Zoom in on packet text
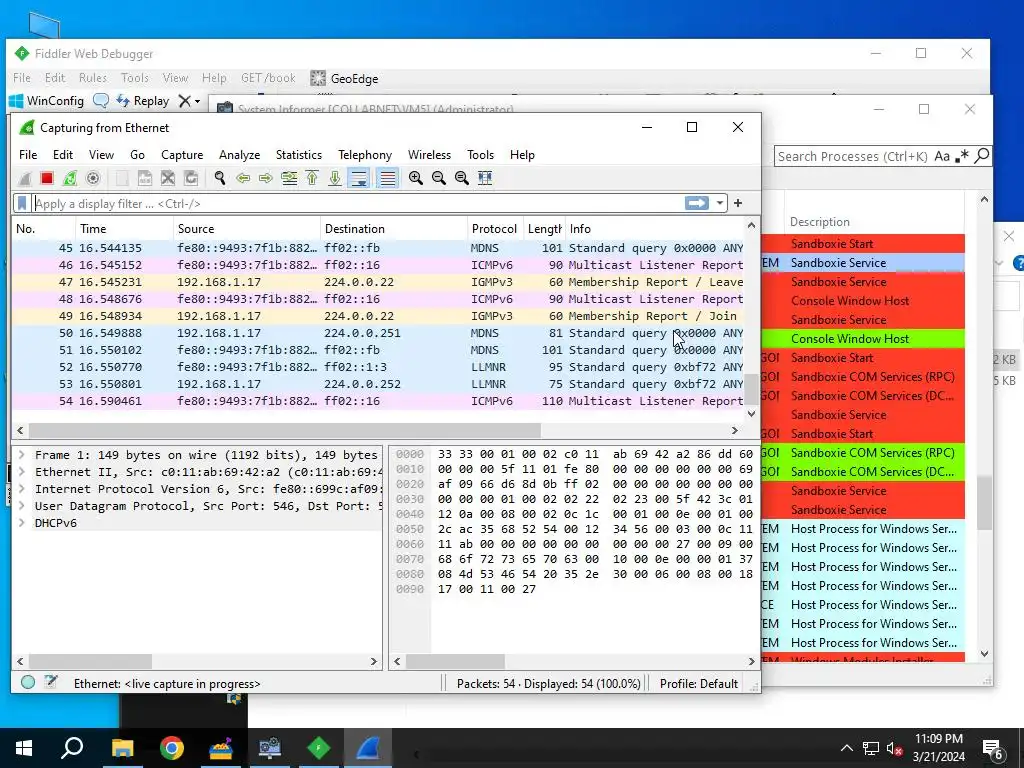 [x=415, y=178]
